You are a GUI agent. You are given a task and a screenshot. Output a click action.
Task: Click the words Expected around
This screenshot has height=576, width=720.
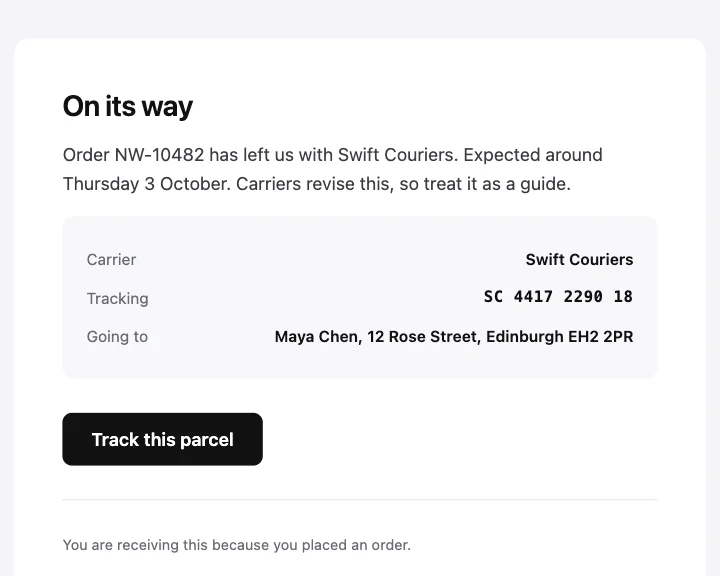coord(533,155)
